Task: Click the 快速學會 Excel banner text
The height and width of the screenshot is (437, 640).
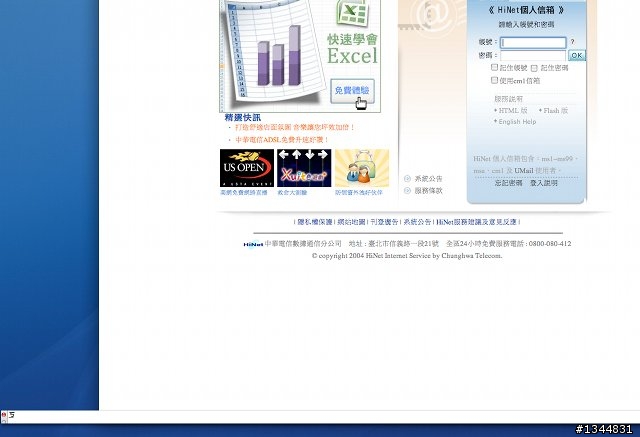Action: click(x=353, y=49)
